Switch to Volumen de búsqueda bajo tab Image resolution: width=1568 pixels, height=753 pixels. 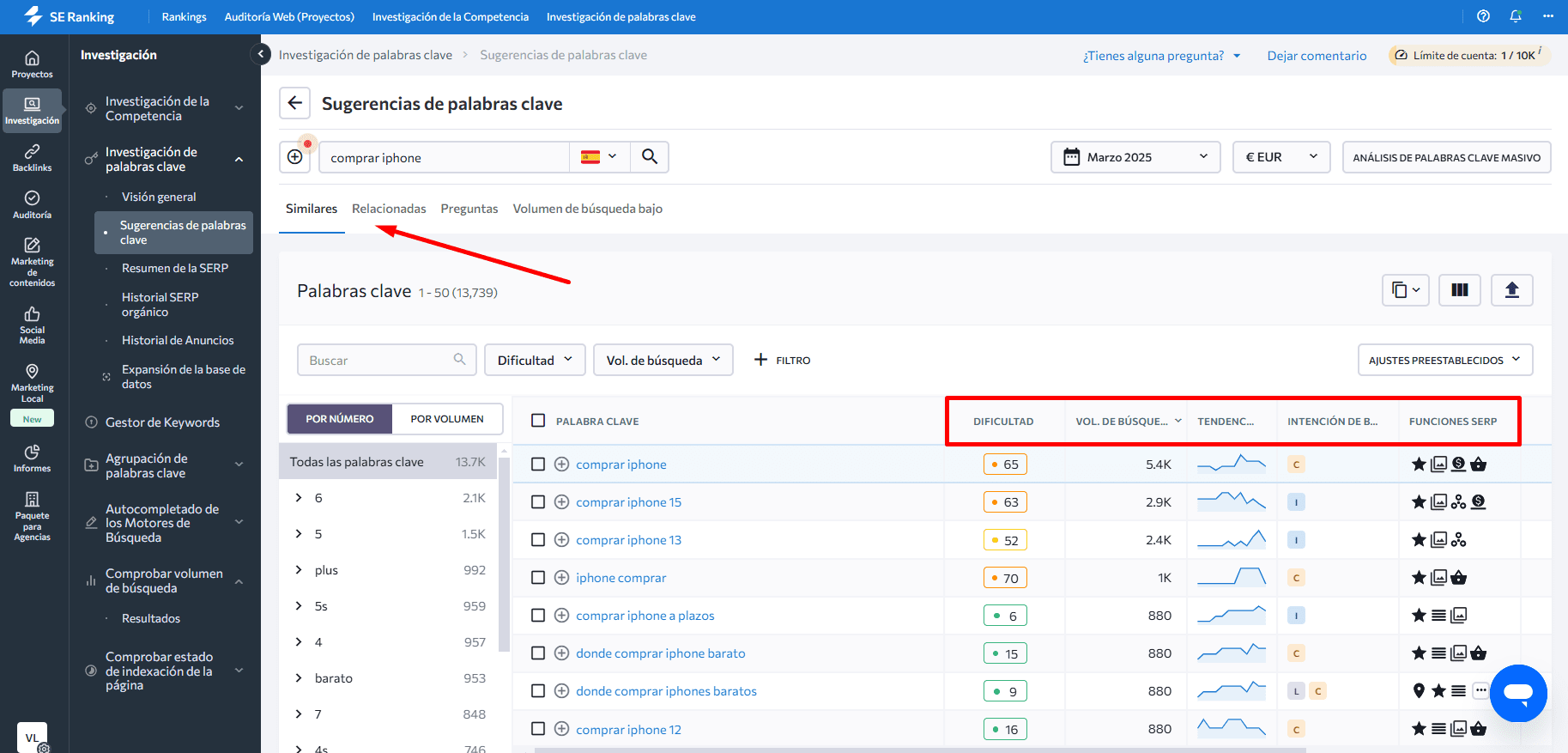click(x=588, y=209)
